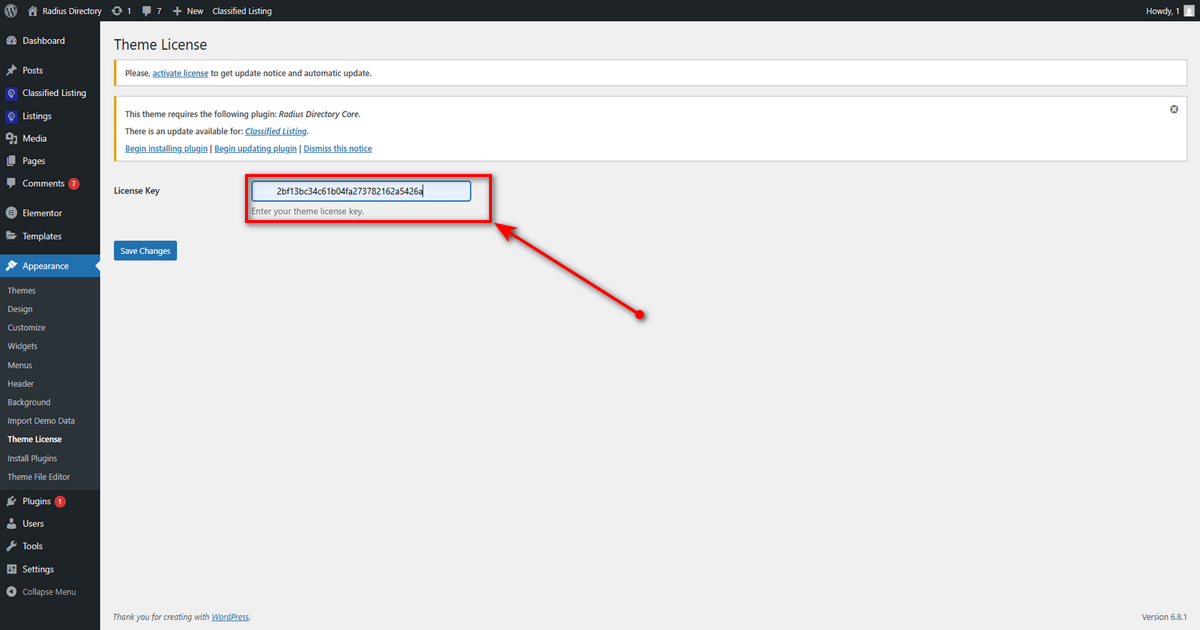Click the Version 6.8.1 footer text
This screenshot has width=1200, height=630.
(x=1165, y=617)
